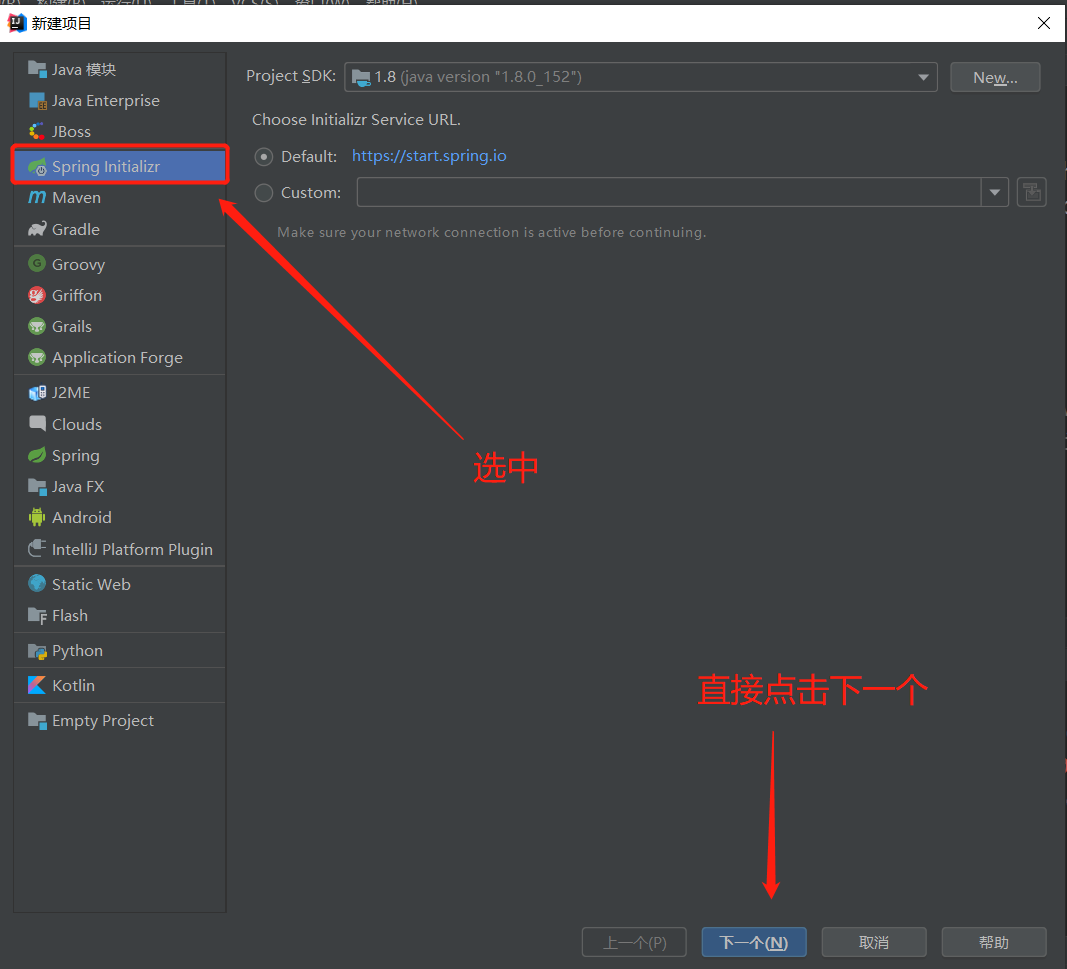Click the Groovy G icon
This screenshot has width=1067, height=969.
click(x=37, y=263)
